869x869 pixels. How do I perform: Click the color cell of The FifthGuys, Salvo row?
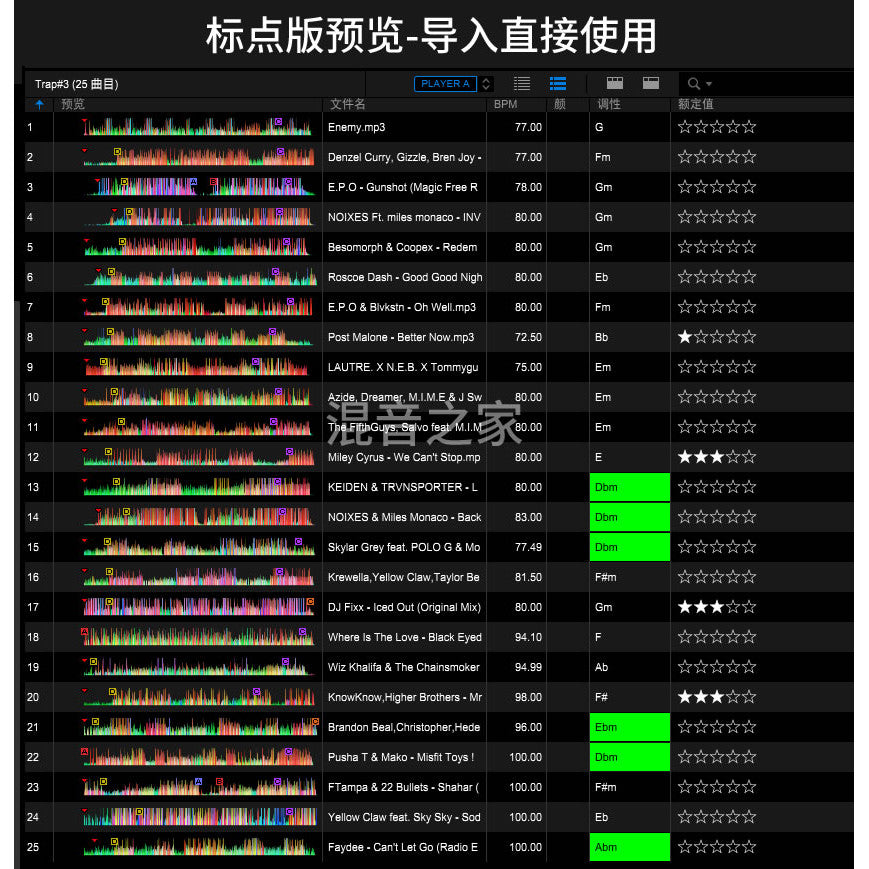[x=568, y=427]
